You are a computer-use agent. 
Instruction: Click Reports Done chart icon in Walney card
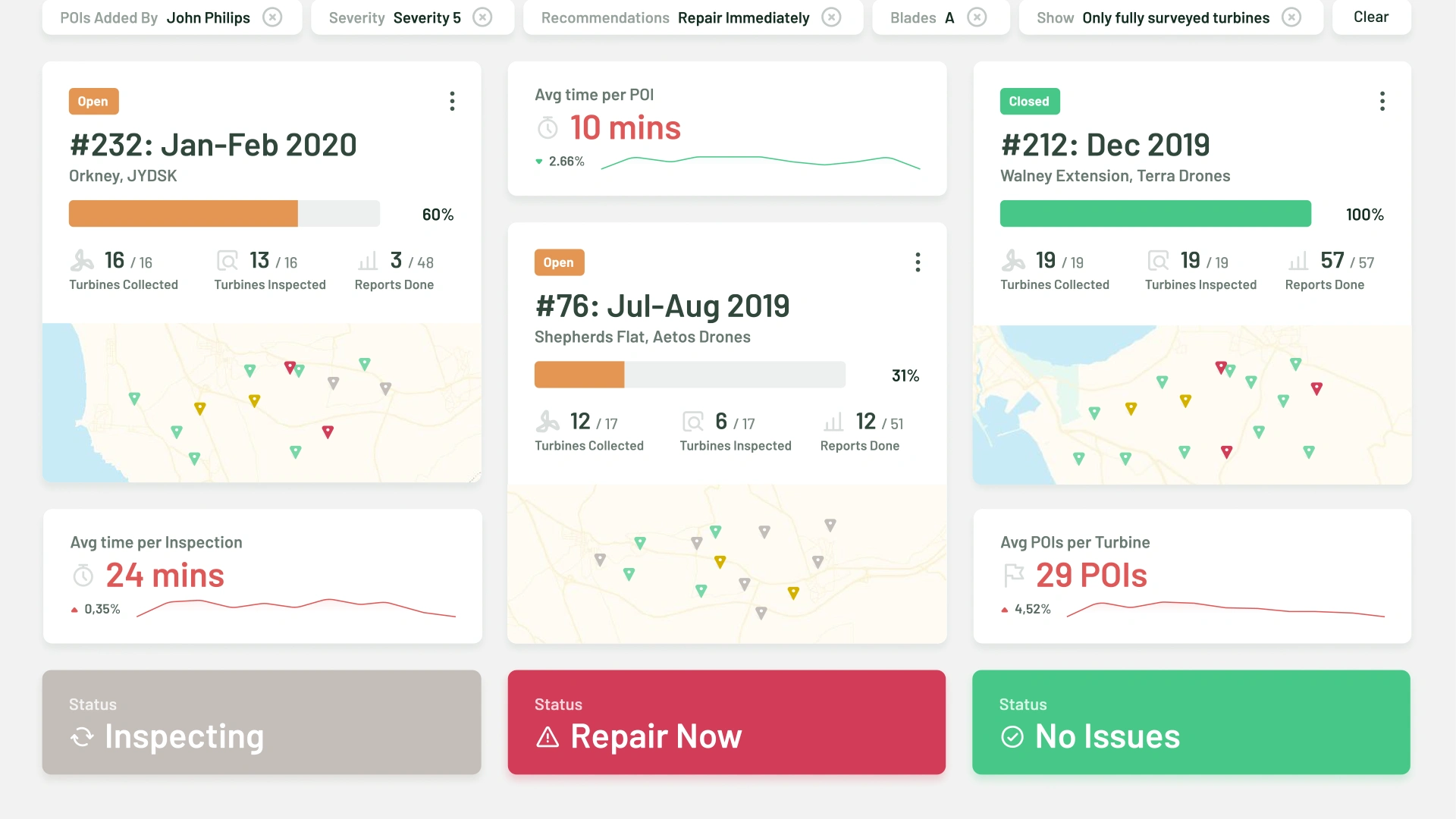pos(1298,261)
